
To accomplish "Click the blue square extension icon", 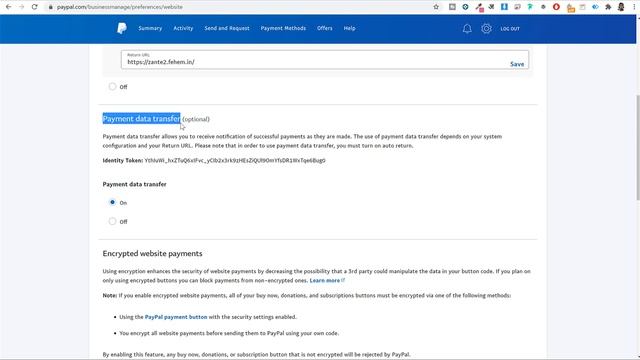I will [x=504, y=7].
